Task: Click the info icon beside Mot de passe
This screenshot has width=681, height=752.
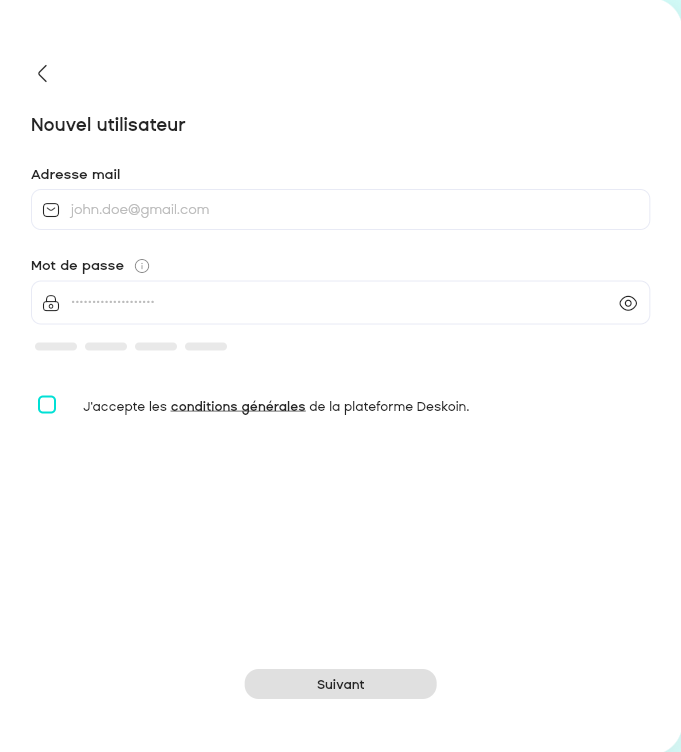Action: pos(142,266)
